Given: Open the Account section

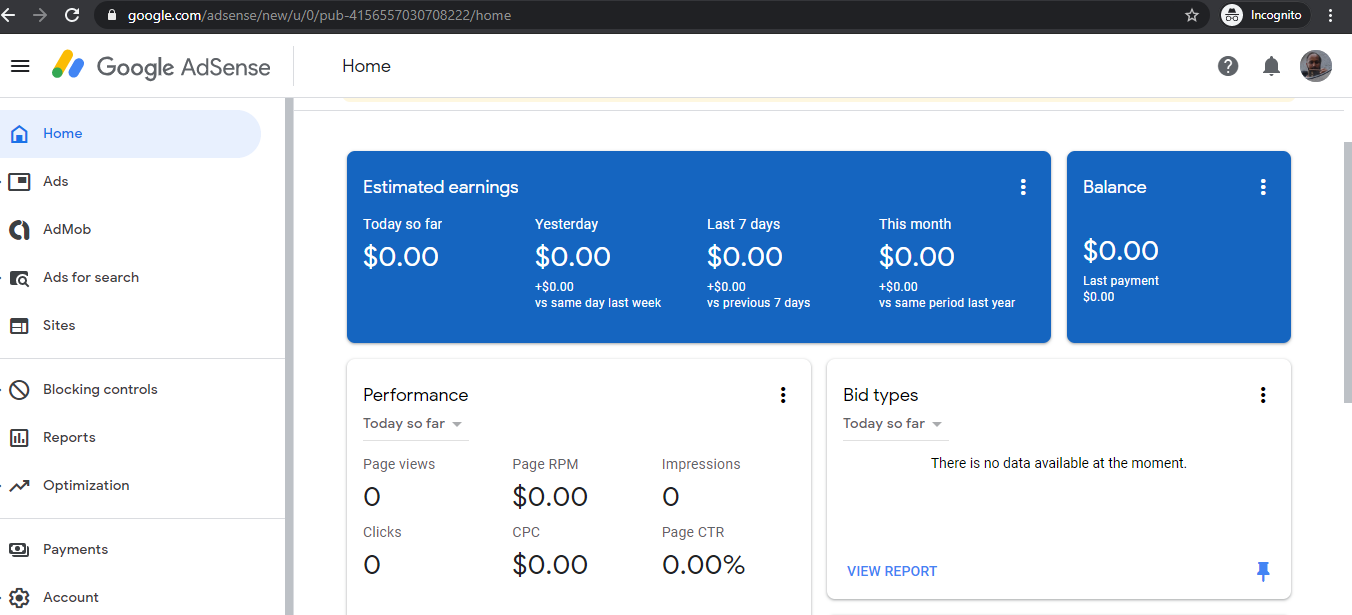Looking at the screenshot, I should click(70, 597).
